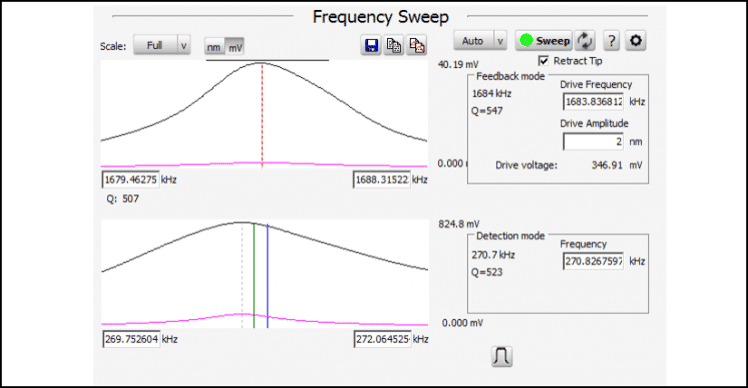Save the frequency sweep data
This screenshot has width=748, height=388.
point(371,46)
